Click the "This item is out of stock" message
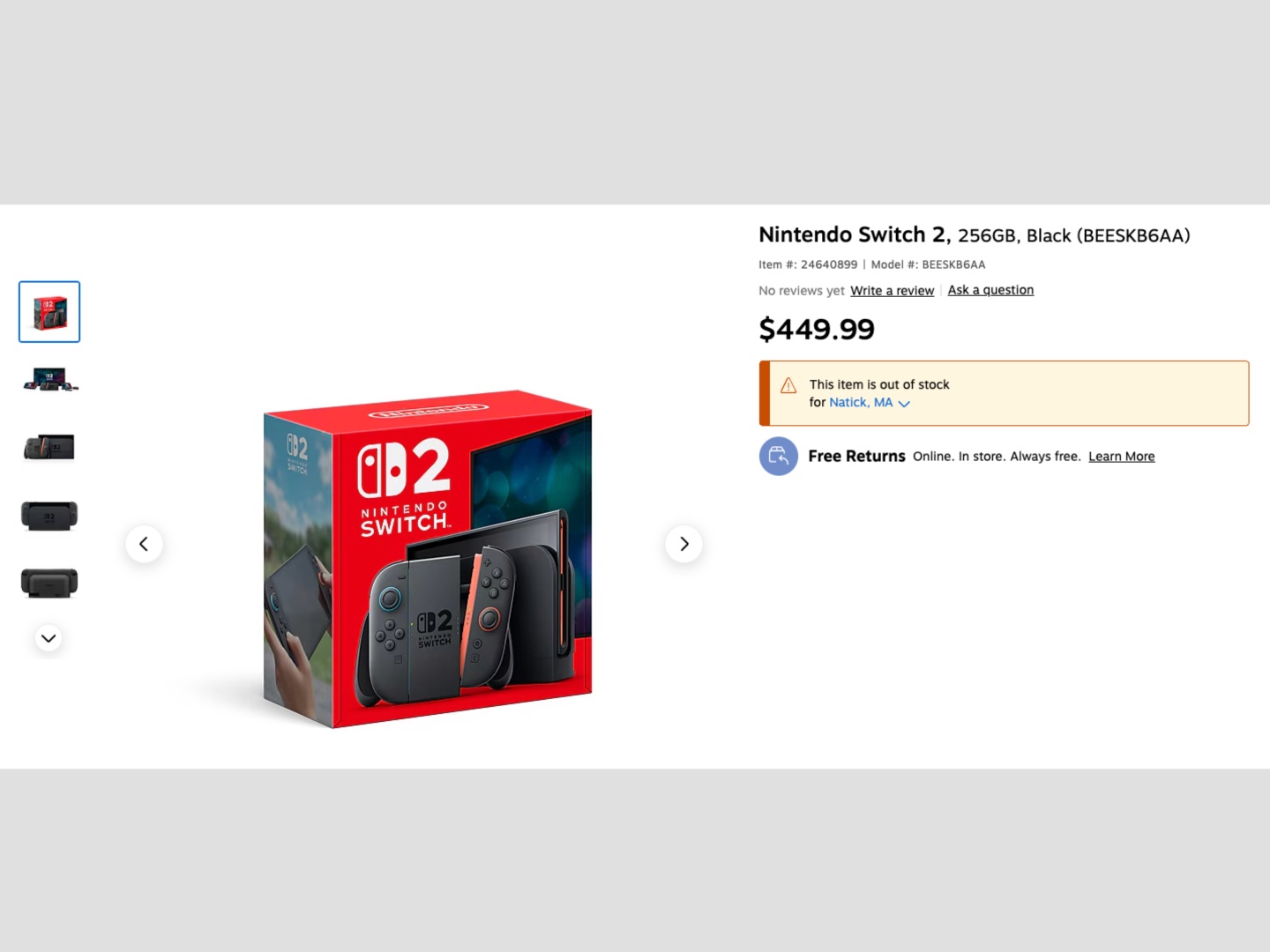This screenshot has height=952, width=1270. (x=879, y=384)
